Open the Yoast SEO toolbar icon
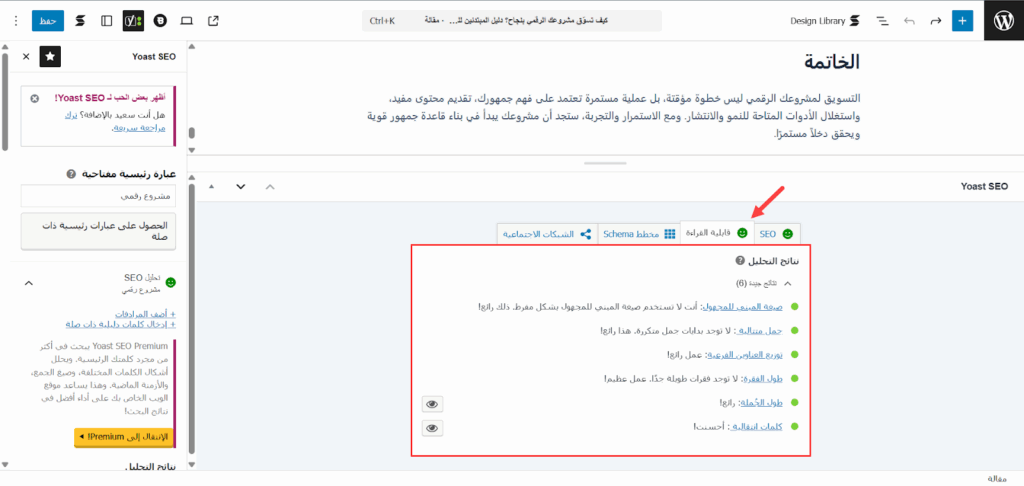This screenshot has width=1024, height=486. point(133,20)
